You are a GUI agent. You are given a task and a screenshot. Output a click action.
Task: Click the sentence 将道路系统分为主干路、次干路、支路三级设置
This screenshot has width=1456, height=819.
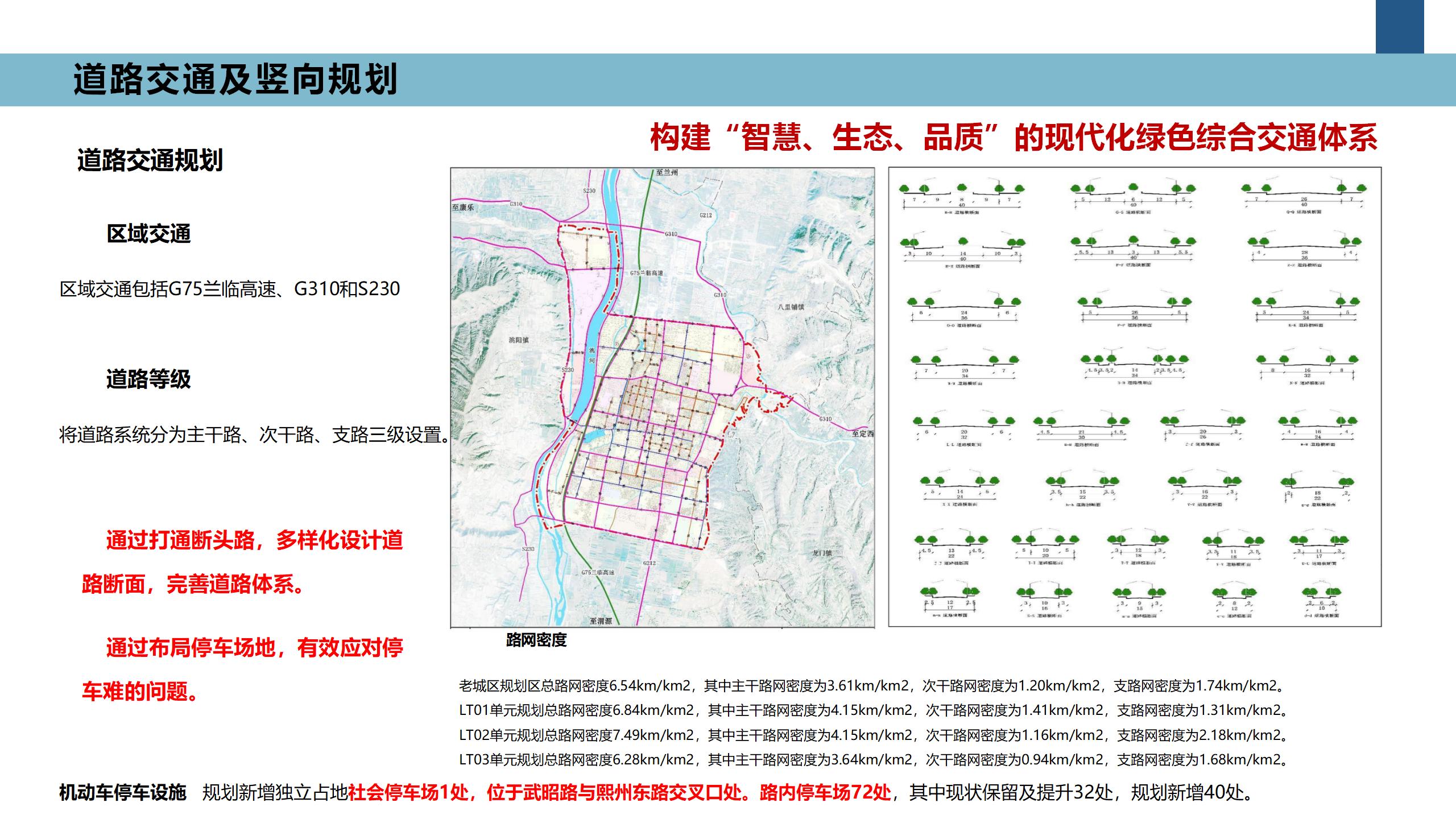(x=255, y=435)
